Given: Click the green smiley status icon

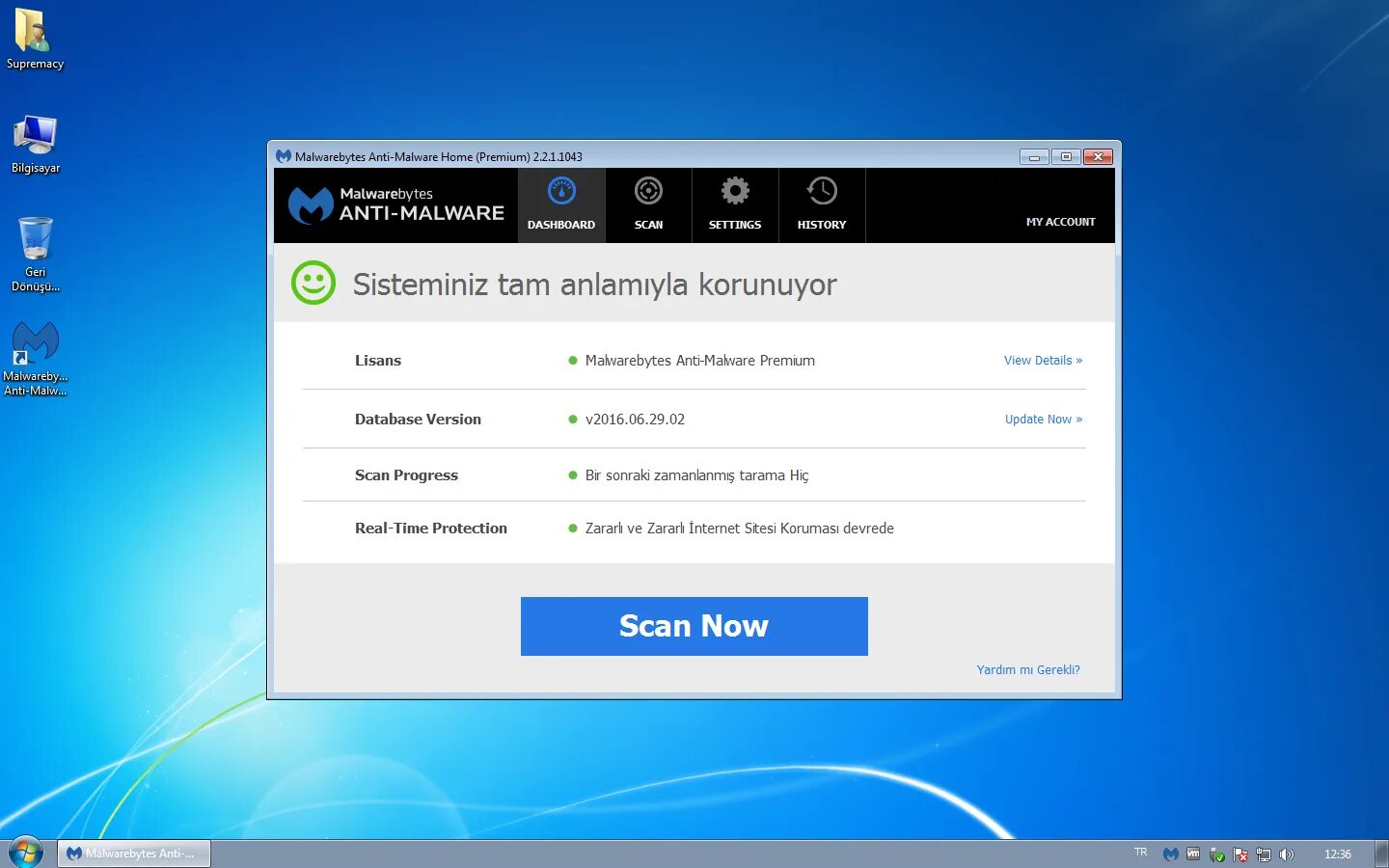Looking at the screenshot, I should 313,283.
